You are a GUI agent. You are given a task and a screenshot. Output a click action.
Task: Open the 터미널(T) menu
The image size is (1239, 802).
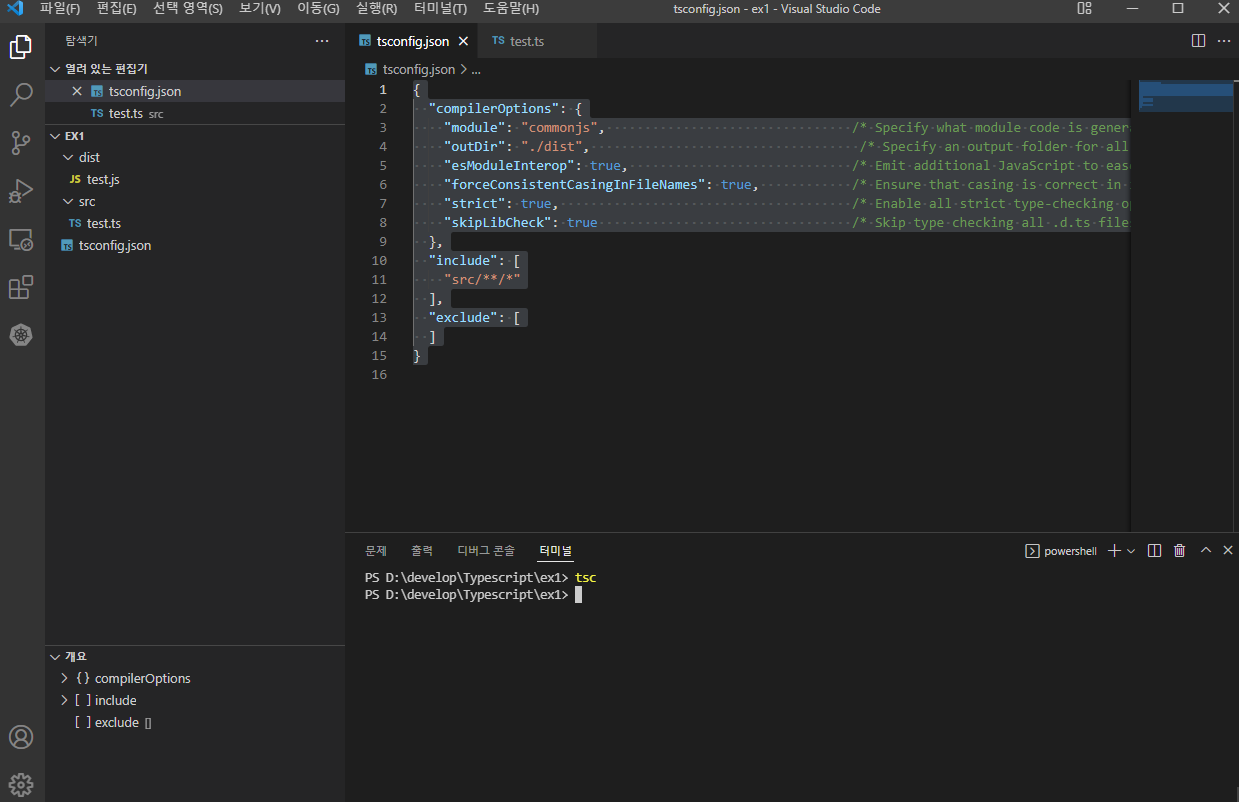click(440, 9)
